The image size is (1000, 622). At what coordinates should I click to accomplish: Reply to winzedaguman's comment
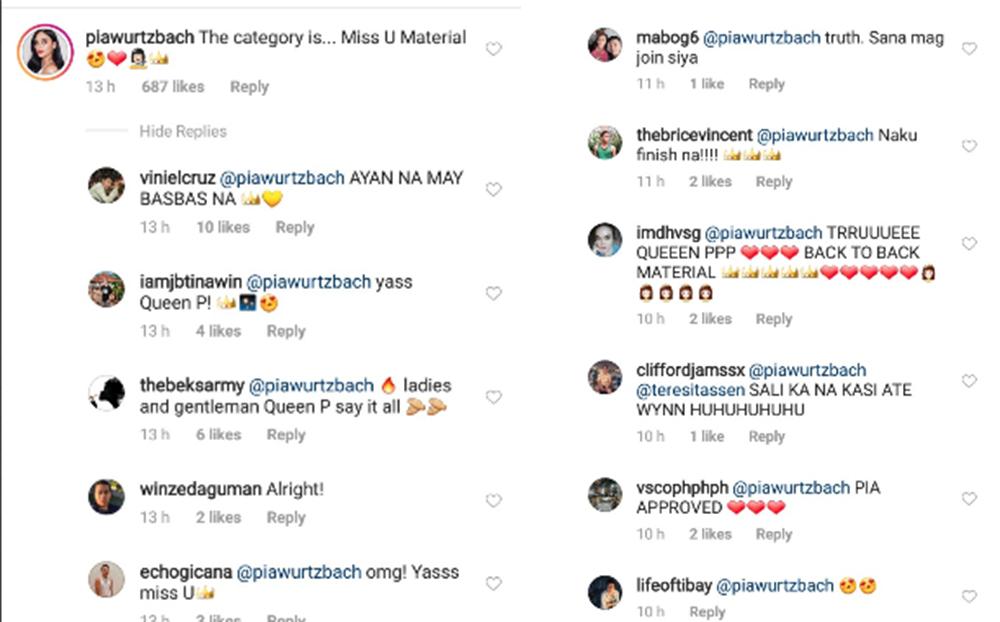(285, 517)
